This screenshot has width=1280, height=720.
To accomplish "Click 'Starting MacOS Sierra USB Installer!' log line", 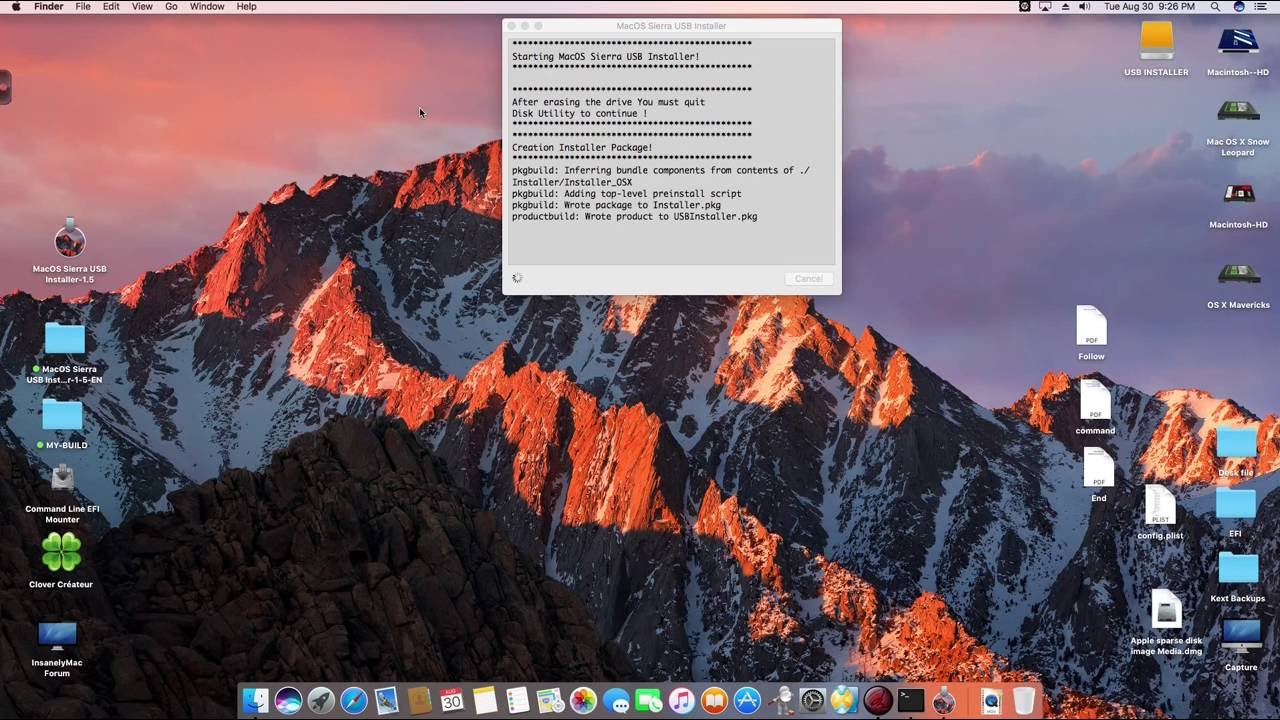I will [606, 57].
